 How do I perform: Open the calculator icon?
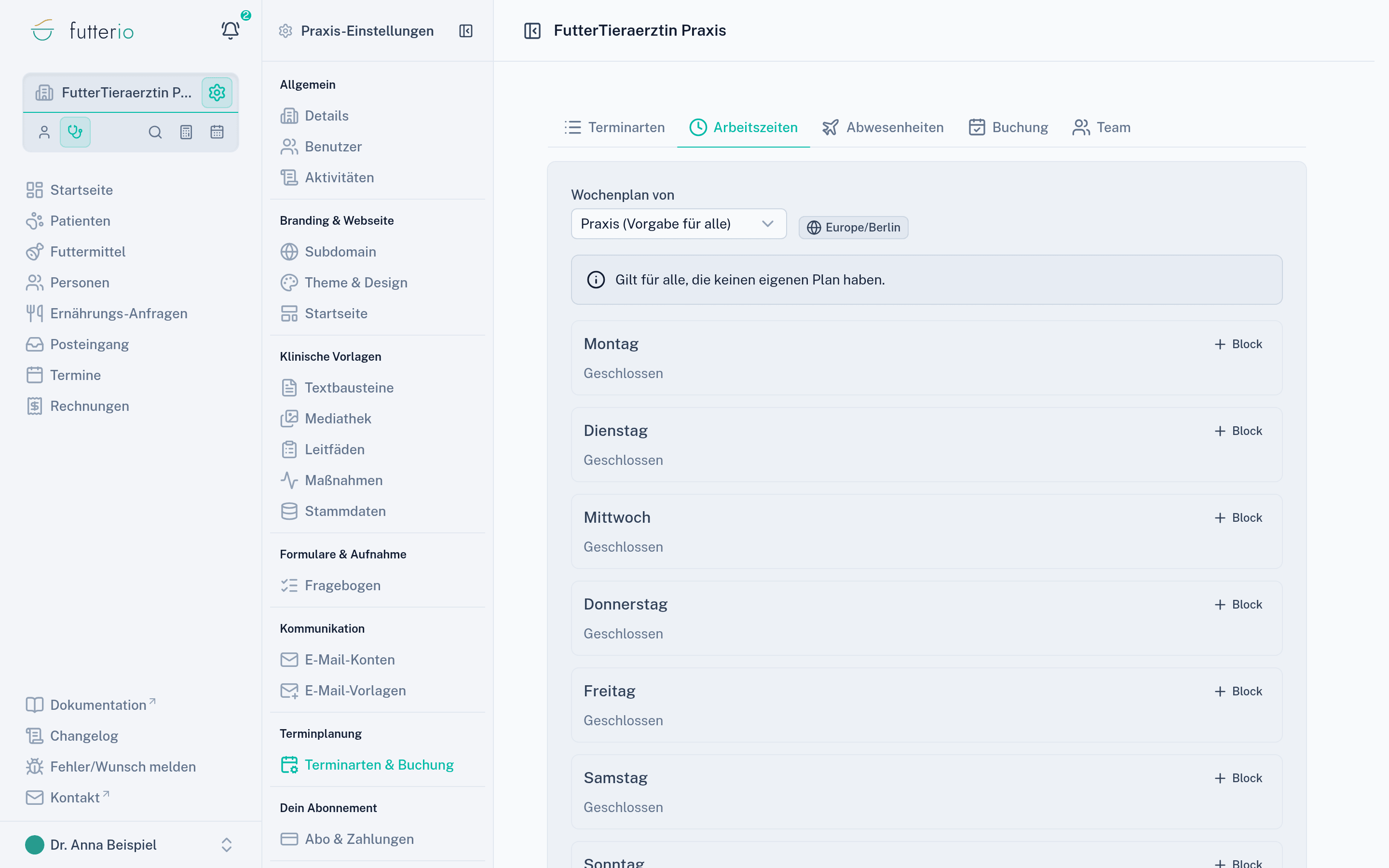pos(186,132)
